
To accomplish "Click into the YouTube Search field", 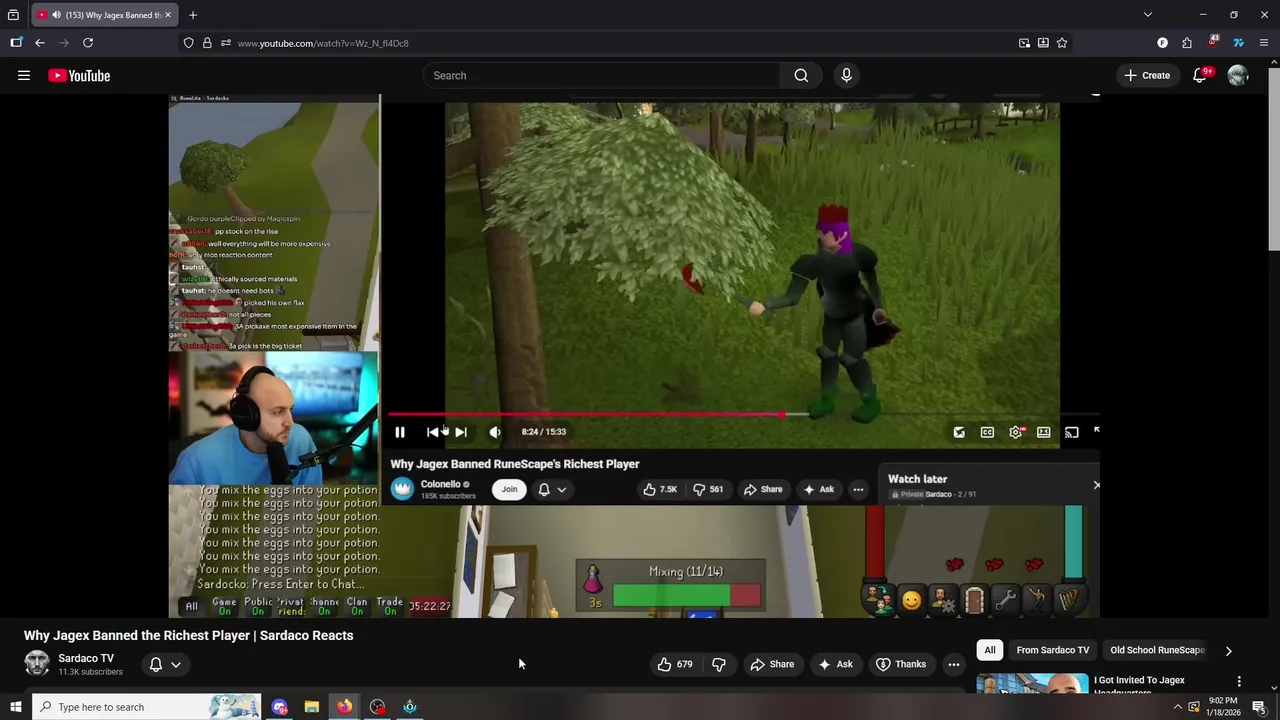I will pos(601,76).
